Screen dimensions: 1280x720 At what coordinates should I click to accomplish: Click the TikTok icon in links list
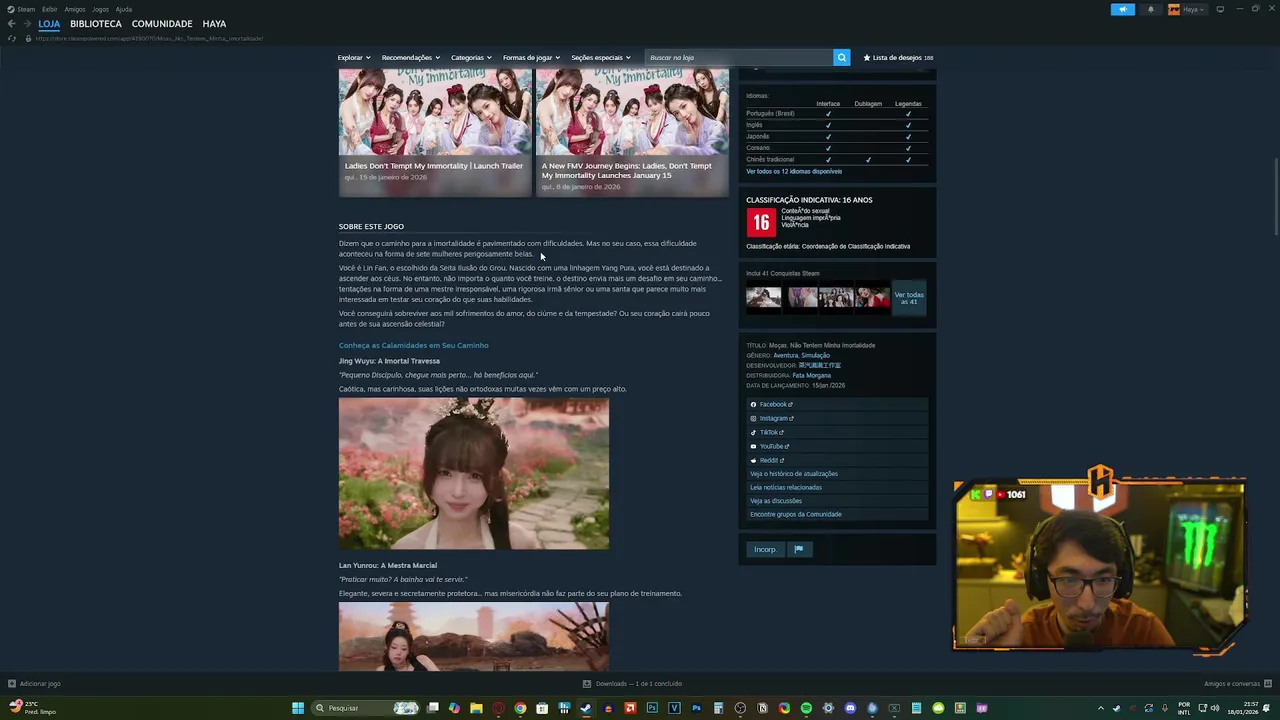coord(753,432)
